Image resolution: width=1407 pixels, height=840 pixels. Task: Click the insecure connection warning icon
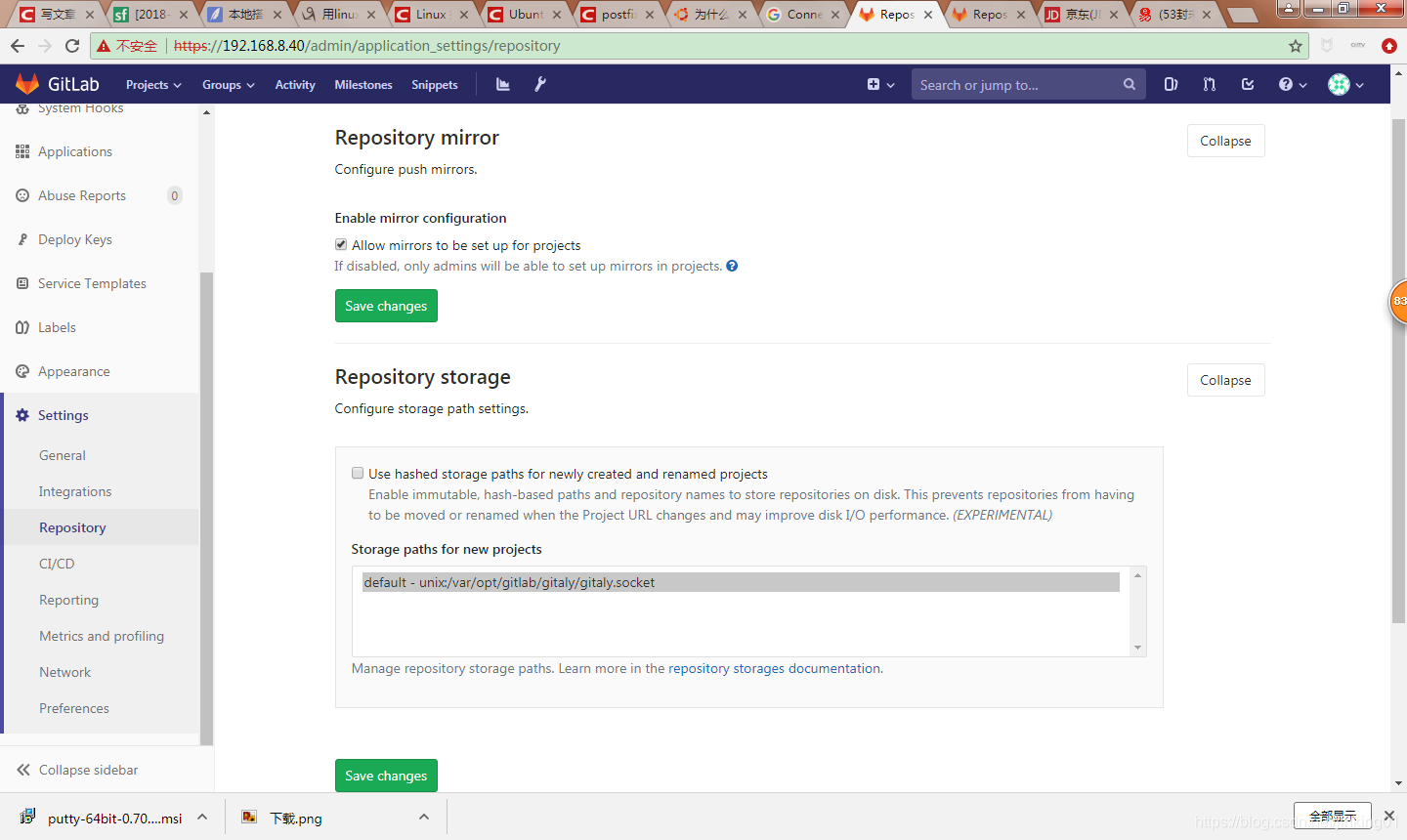[x=104, y=46]
